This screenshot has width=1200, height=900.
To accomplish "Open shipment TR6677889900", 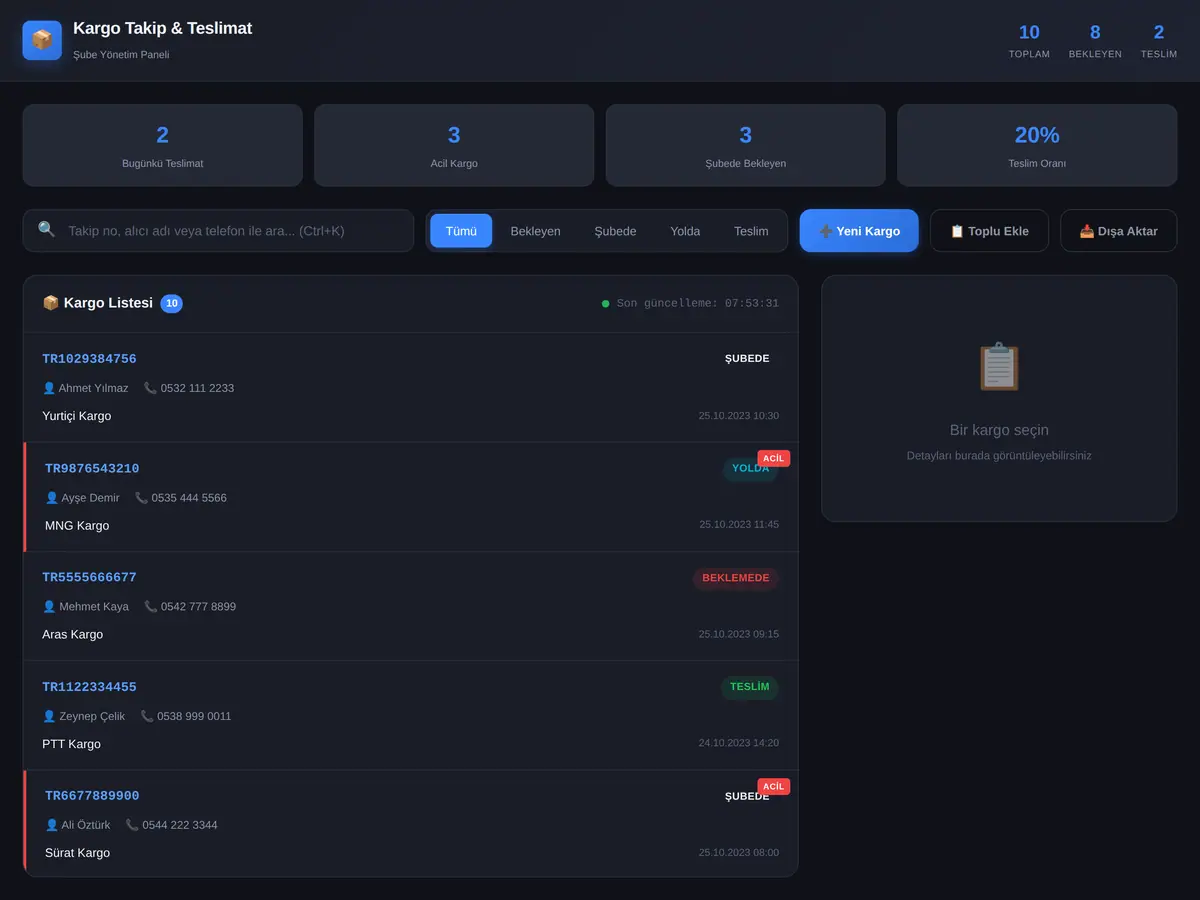I will pyautogui.click(x=411, y=824).
